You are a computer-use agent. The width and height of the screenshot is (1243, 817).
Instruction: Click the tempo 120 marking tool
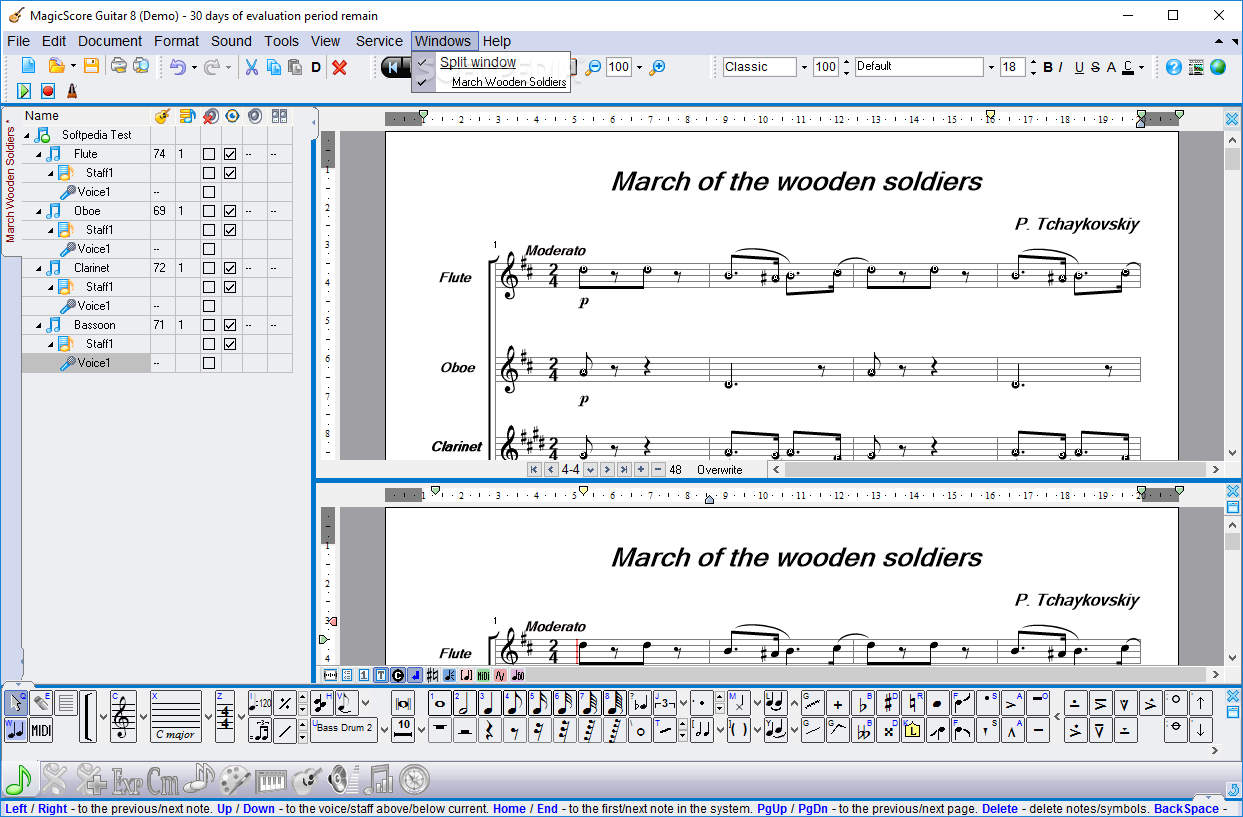click(x=259, y=703)
